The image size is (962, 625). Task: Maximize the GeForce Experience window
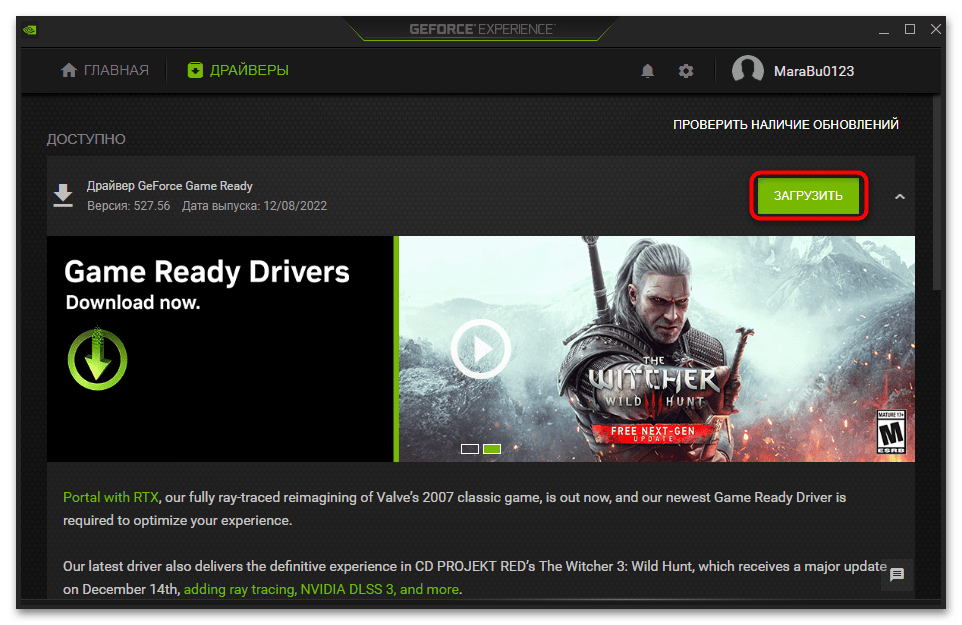pyautogui.click(x=910, y=29)
